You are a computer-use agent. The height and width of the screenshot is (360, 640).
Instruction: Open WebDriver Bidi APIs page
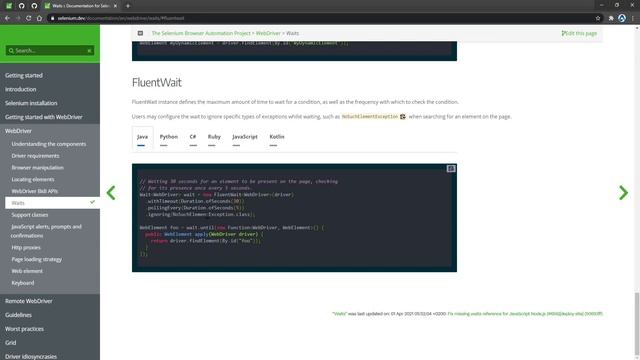coord(35,191)
